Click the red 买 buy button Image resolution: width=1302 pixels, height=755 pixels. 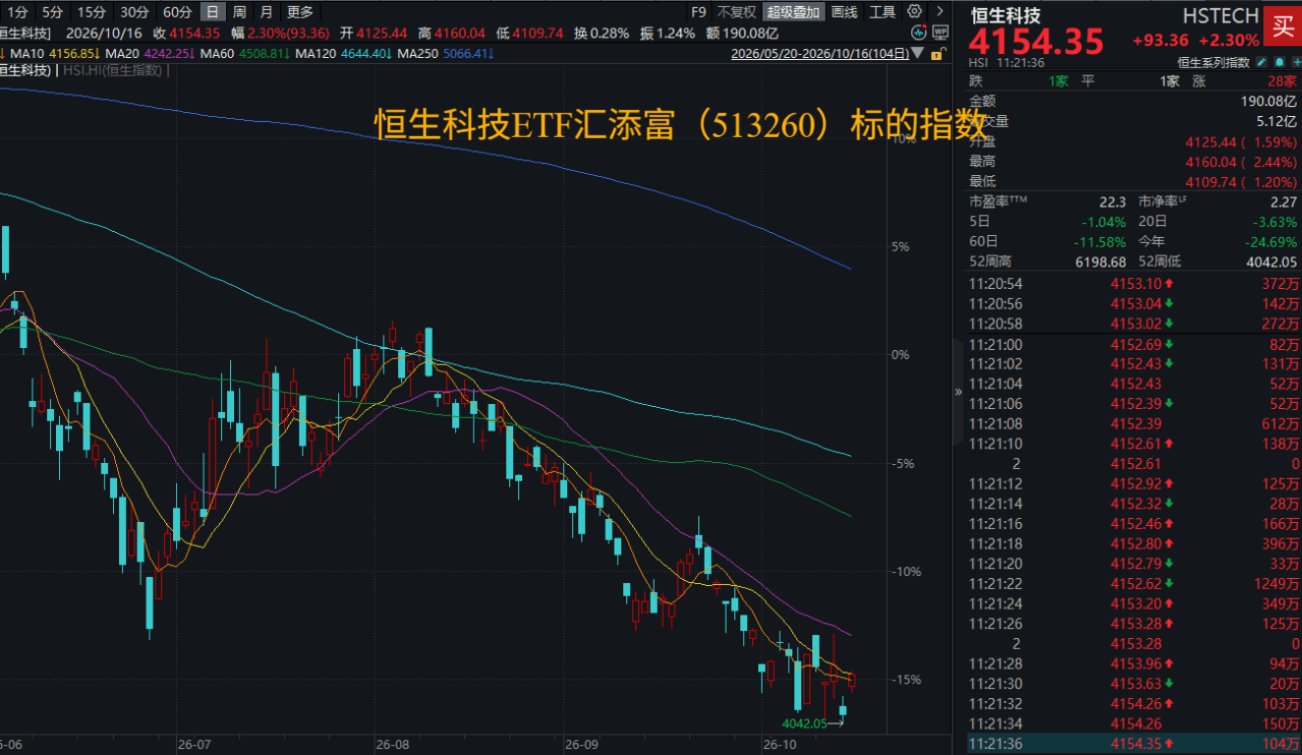pyautogui.click(x=1281, y=25)
